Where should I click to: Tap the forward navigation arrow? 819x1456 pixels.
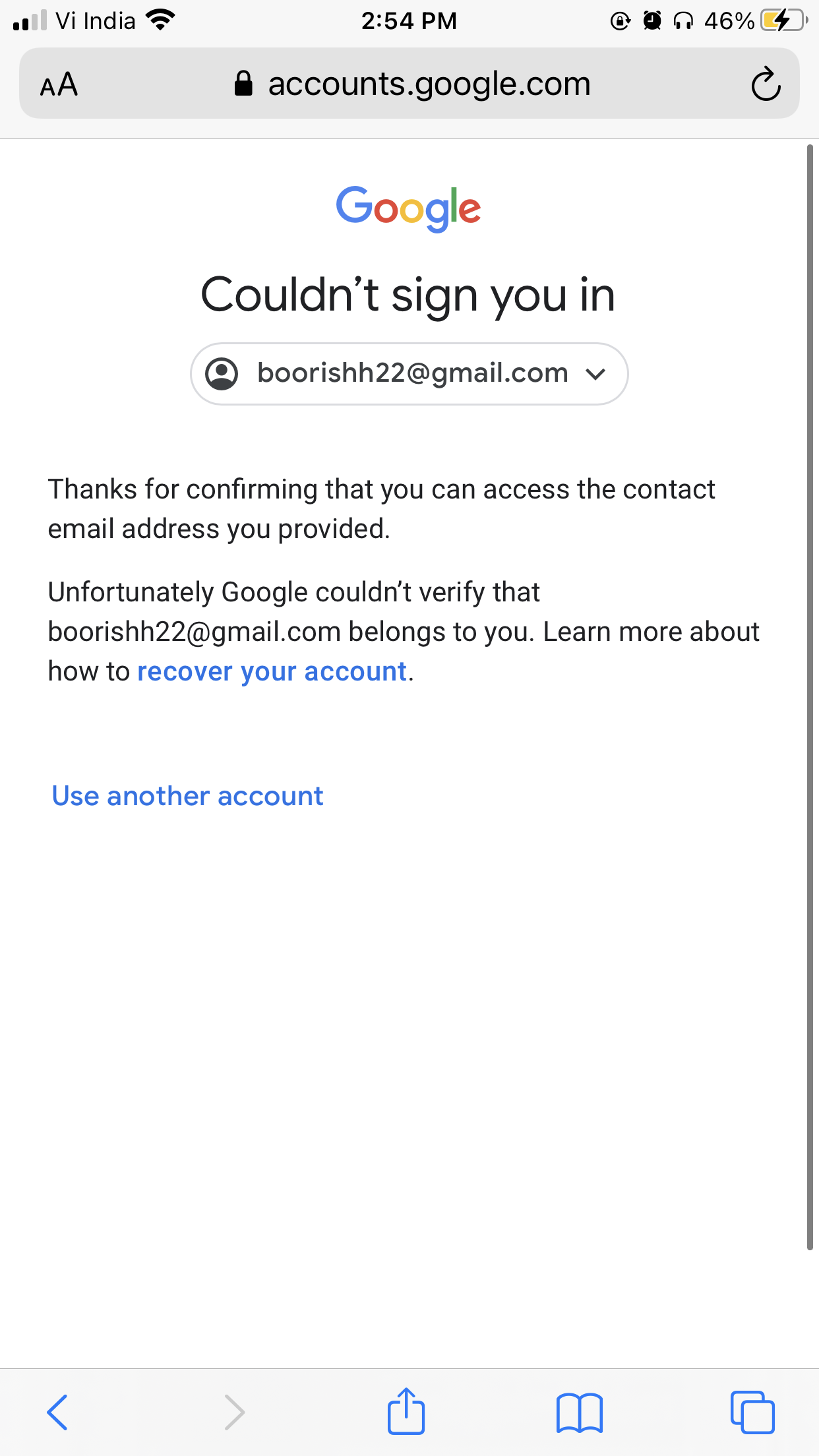pos(234,1412)
